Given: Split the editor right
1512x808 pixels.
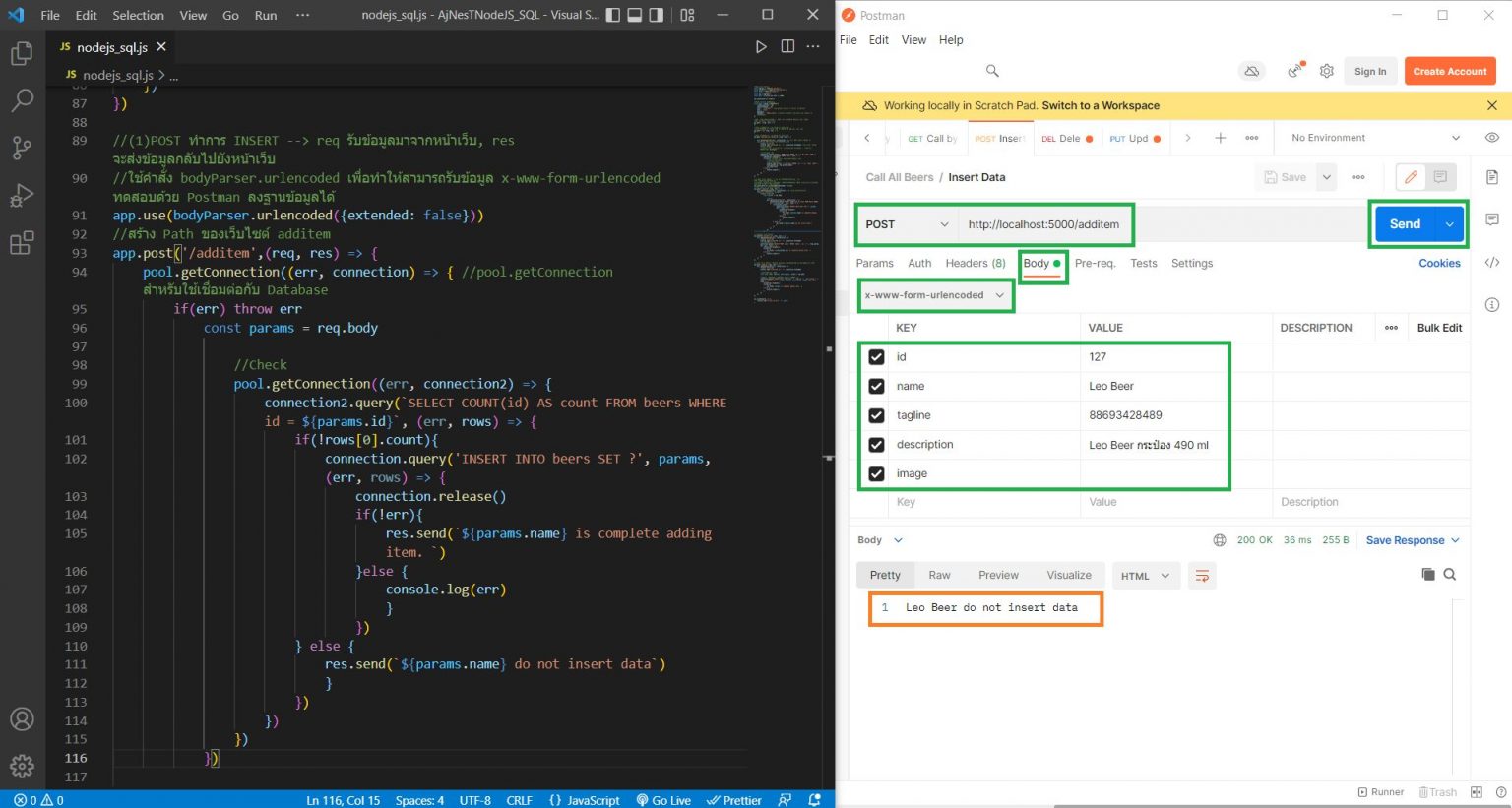Looking at the screenshot, I should coord(787,46).
